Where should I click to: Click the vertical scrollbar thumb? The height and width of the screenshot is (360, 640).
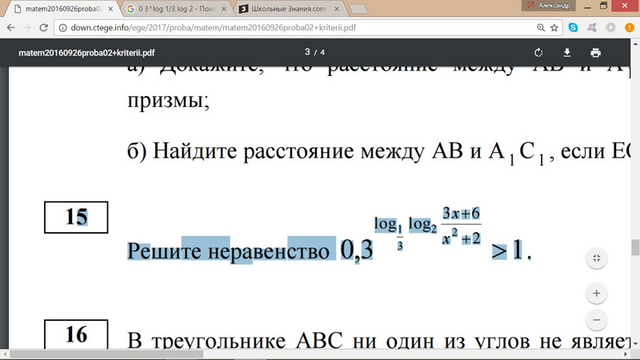pyautogui.click(x=636, y=247)
